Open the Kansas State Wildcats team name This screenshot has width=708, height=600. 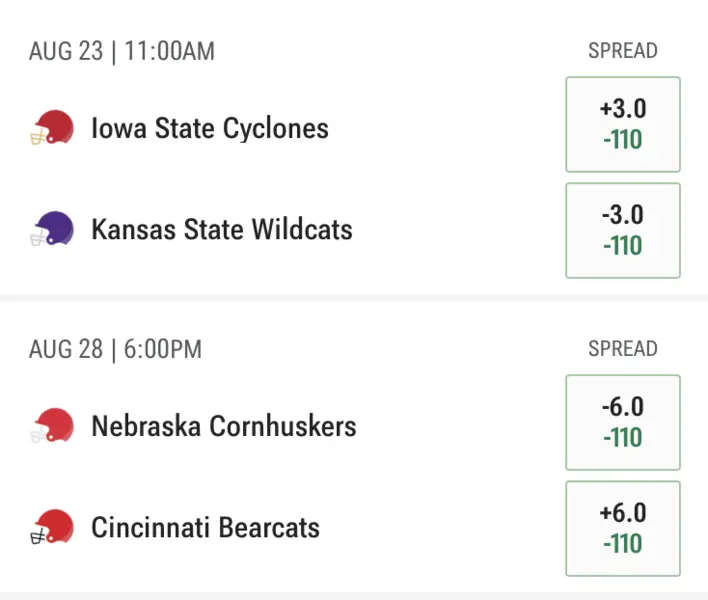pos(222,230)
